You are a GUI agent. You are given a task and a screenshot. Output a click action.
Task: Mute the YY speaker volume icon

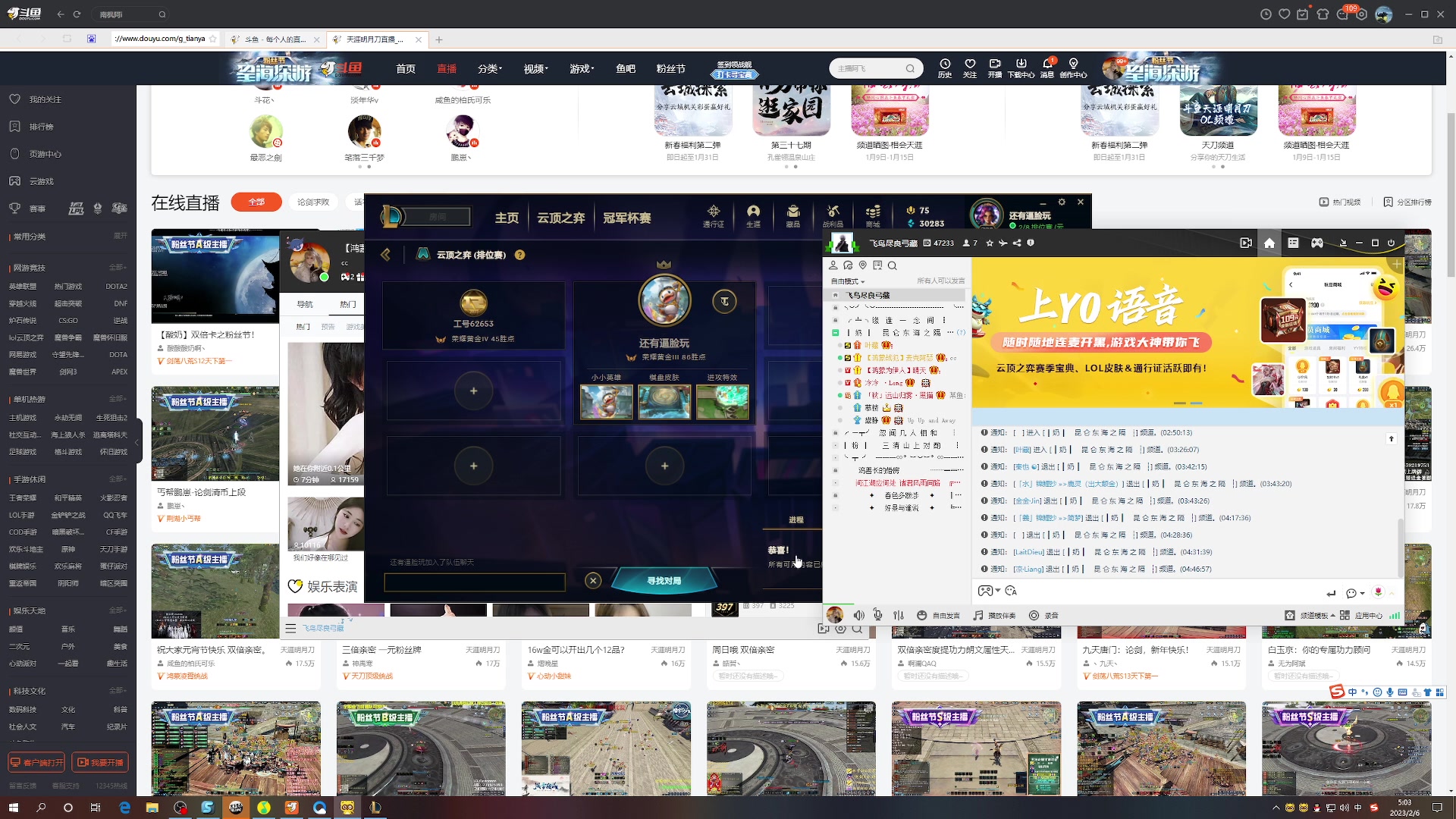[858, 615]
